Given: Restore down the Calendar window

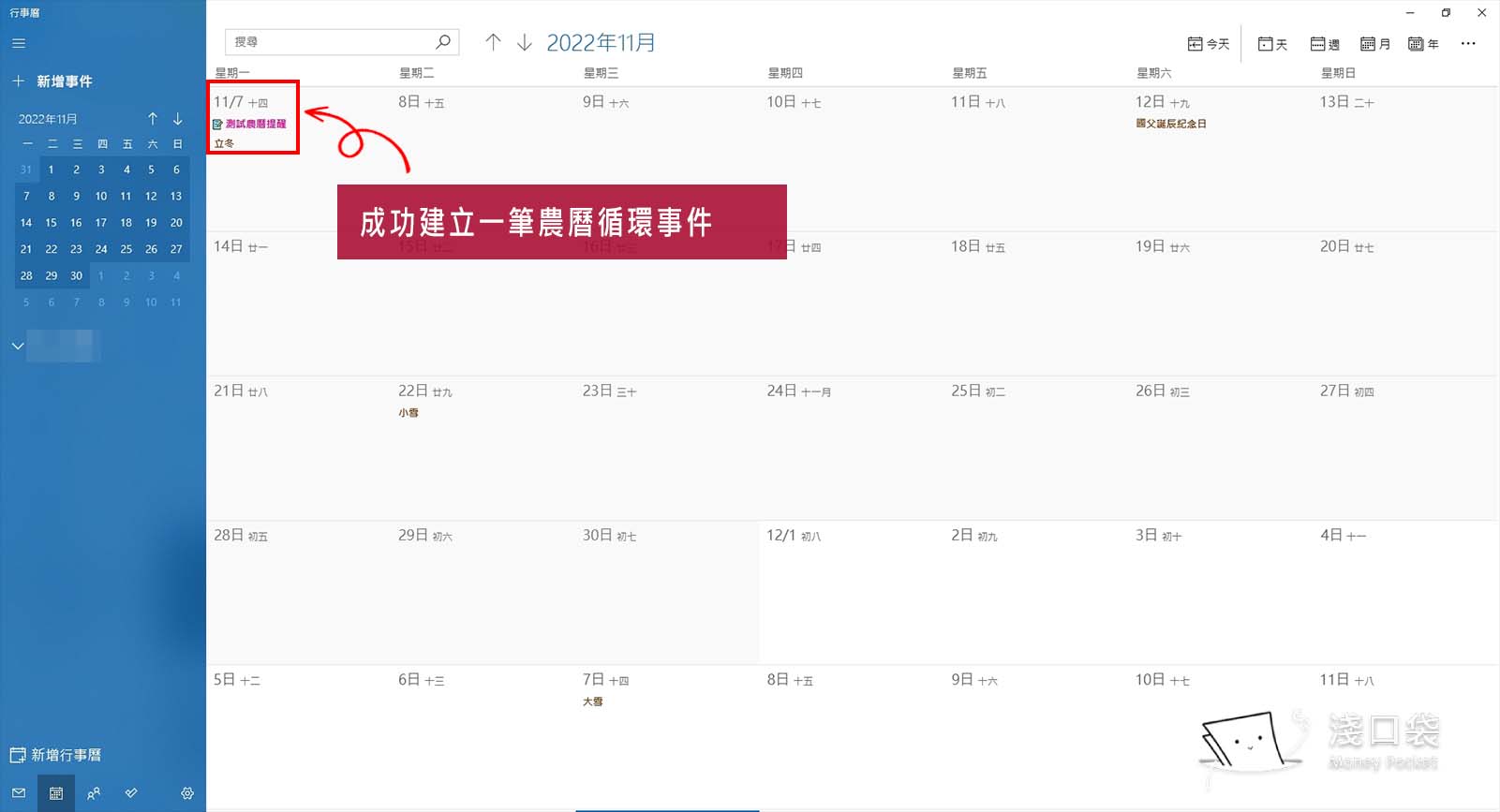Looking at the screenshot, I should click(1446, 12).
